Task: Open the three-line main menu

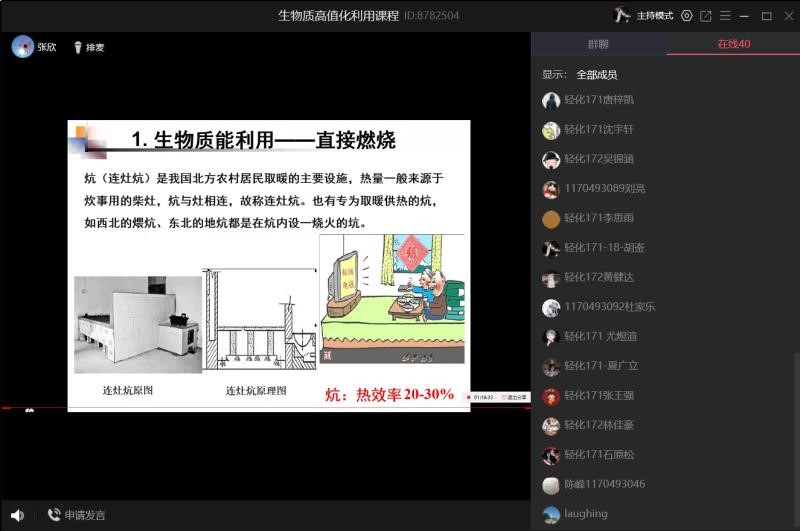Action: pos(725,16)
